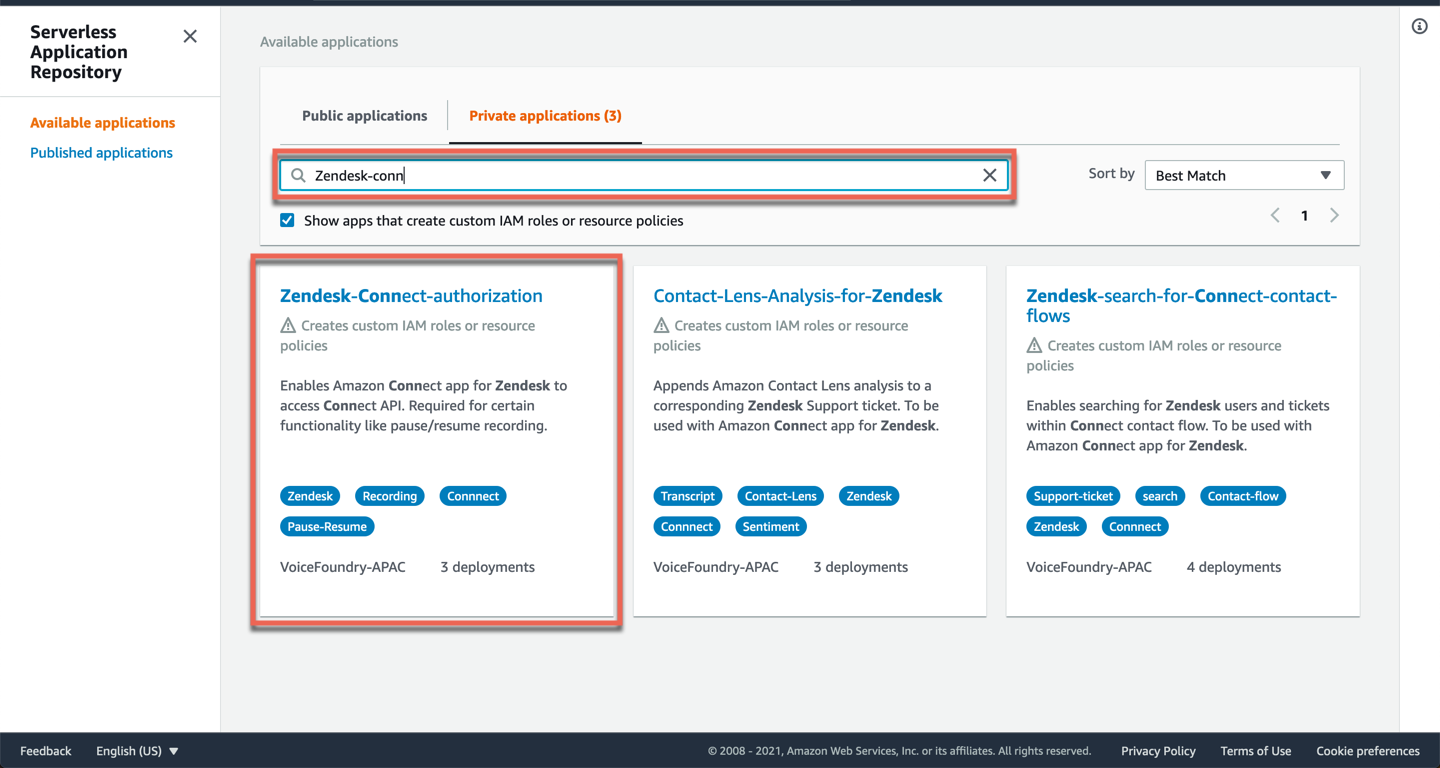This screenshot has width=1440, height=768.
Task: Click the Pause-Resume tag
Action: point(327,527)
